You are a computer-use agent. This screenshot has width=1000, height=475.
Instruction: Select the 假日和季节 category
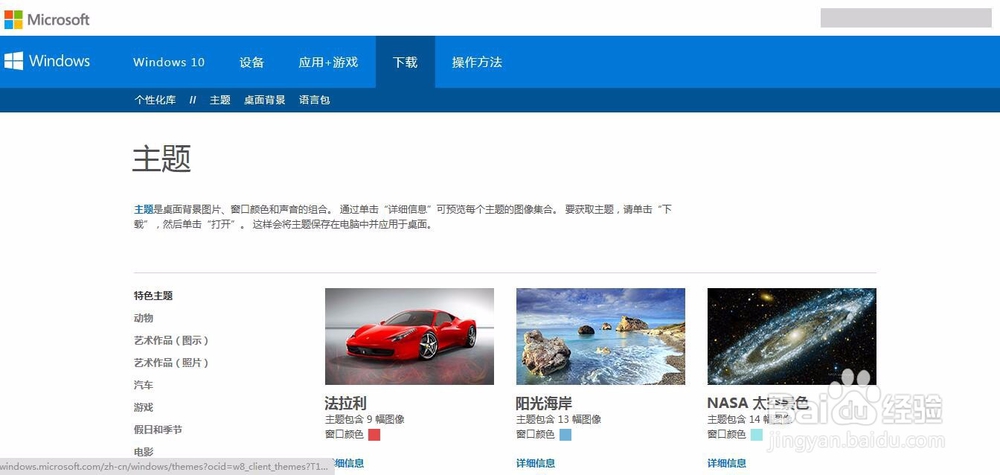pos(158,430)
